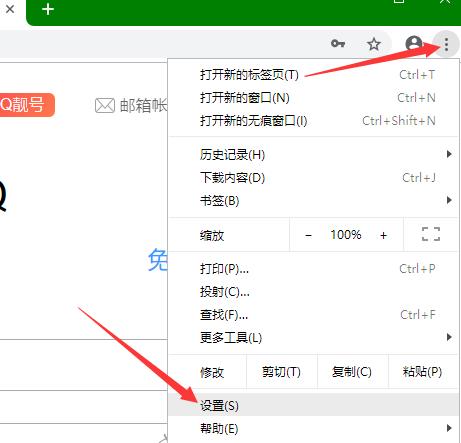Click the 100% zoom level value

346,235
